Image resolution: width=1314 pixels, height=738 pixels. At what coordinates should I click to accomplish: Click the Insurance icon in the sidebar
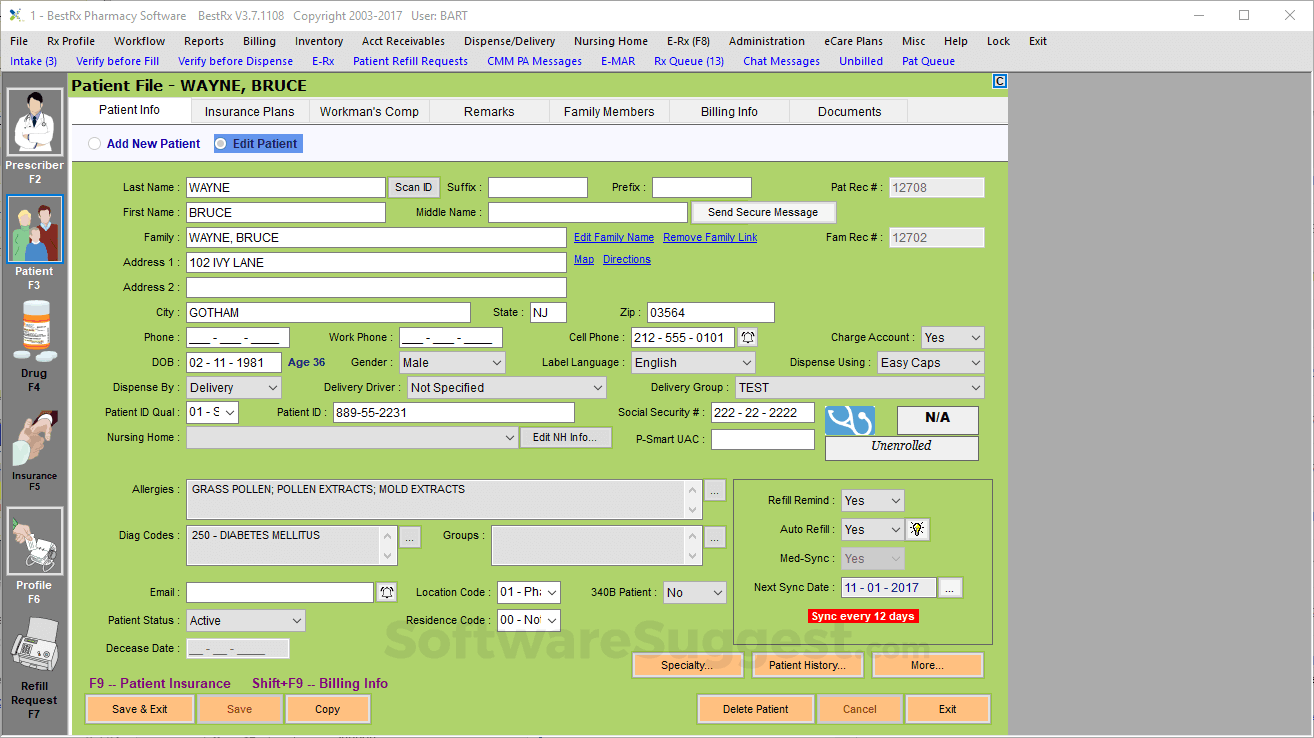click(x=34, y=440)
